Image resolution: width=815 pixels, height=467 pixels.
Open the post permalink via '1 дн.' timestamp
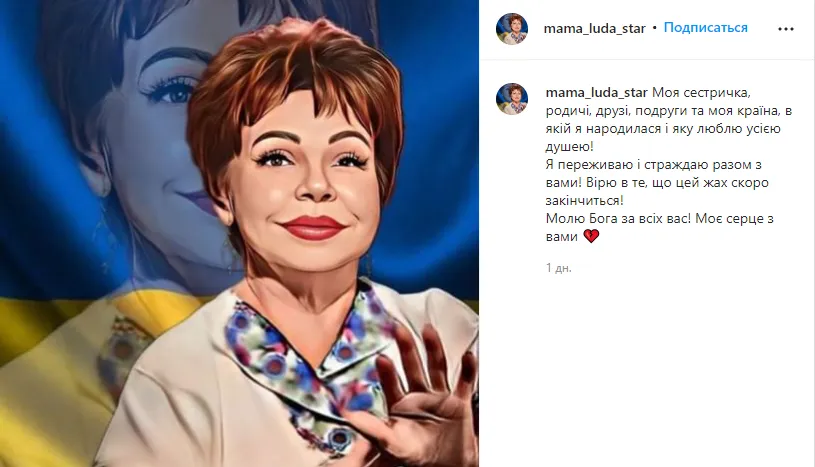558,268
